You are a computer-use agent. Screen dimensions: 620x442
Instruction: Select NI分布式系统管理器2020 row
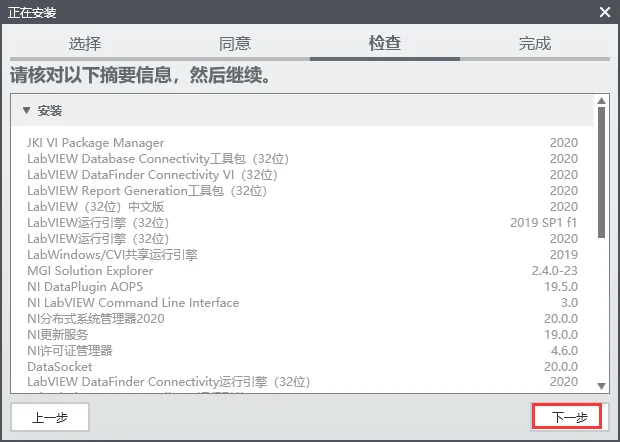(x=302, y=319)
